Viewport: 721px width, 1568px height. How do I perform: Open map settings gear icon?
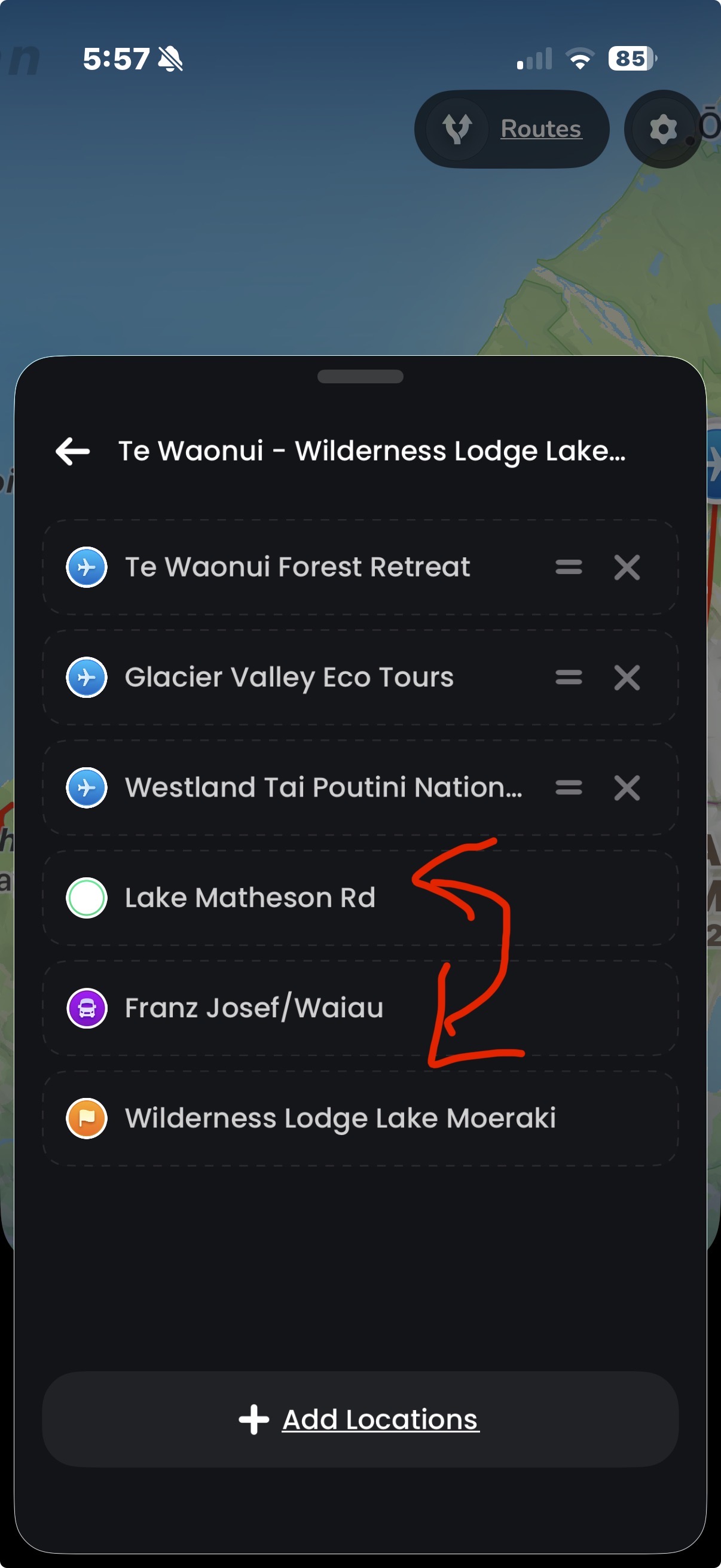662,129
